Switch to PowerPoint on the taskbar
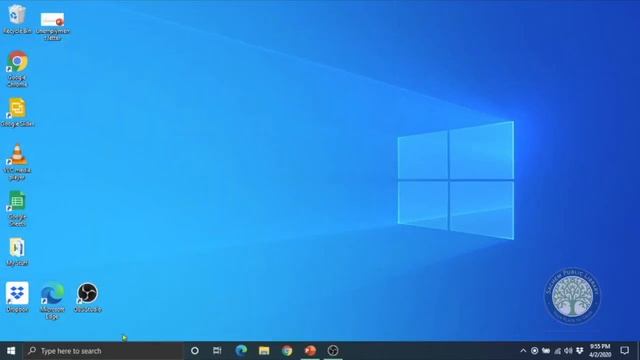This screenshot has height=360, width=640. pos(310,351)
